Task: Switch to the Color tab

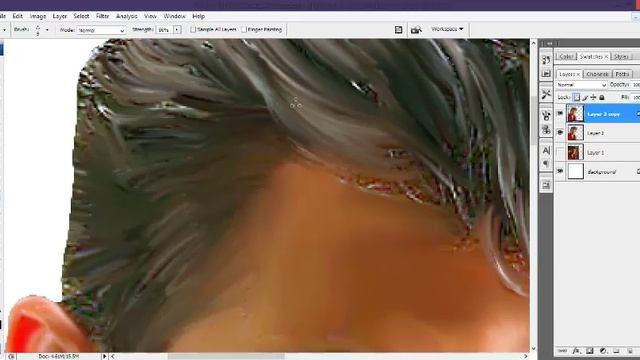Action: click(x=566, y=56)
